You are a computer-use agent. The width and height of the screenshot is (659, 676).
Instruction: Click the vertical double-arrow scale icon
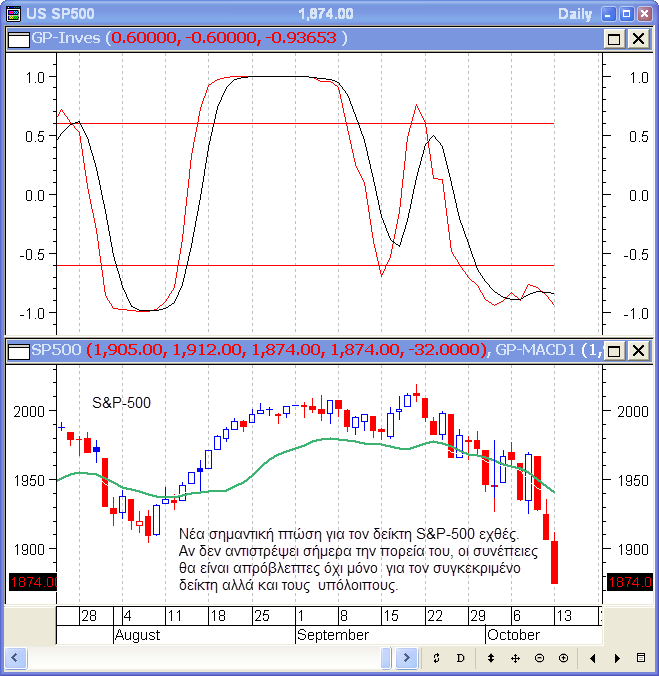(491, 658)
